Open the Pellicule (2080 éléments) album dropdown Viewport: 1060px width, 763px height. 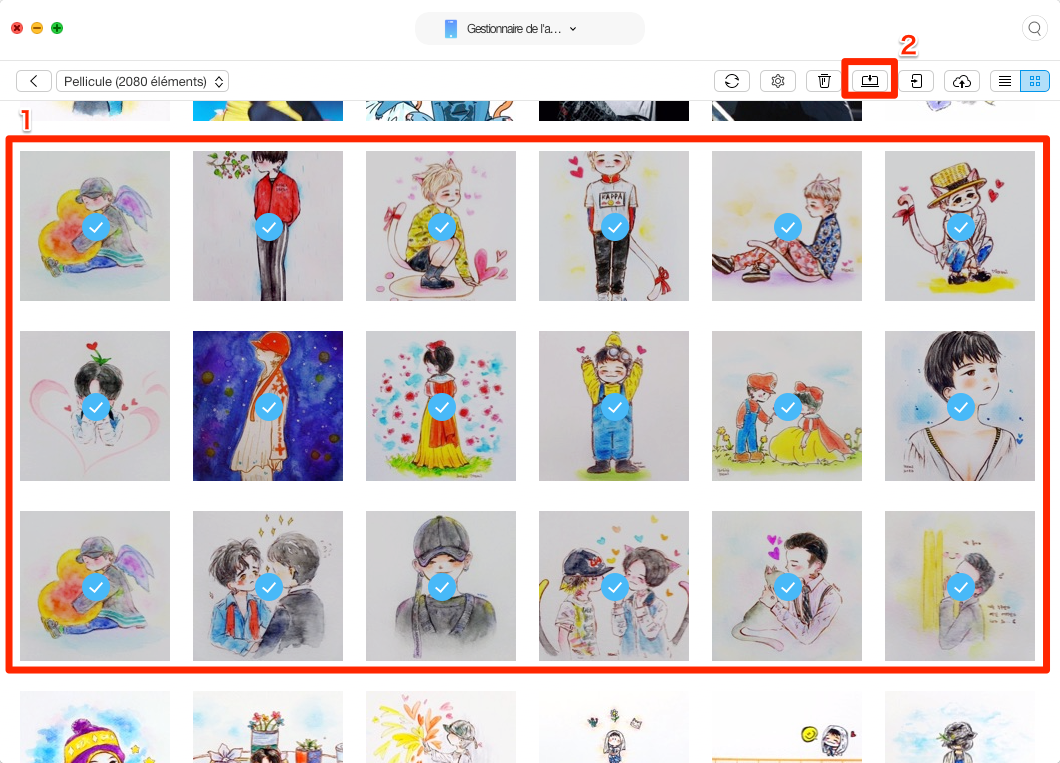[x=143, y=81]
